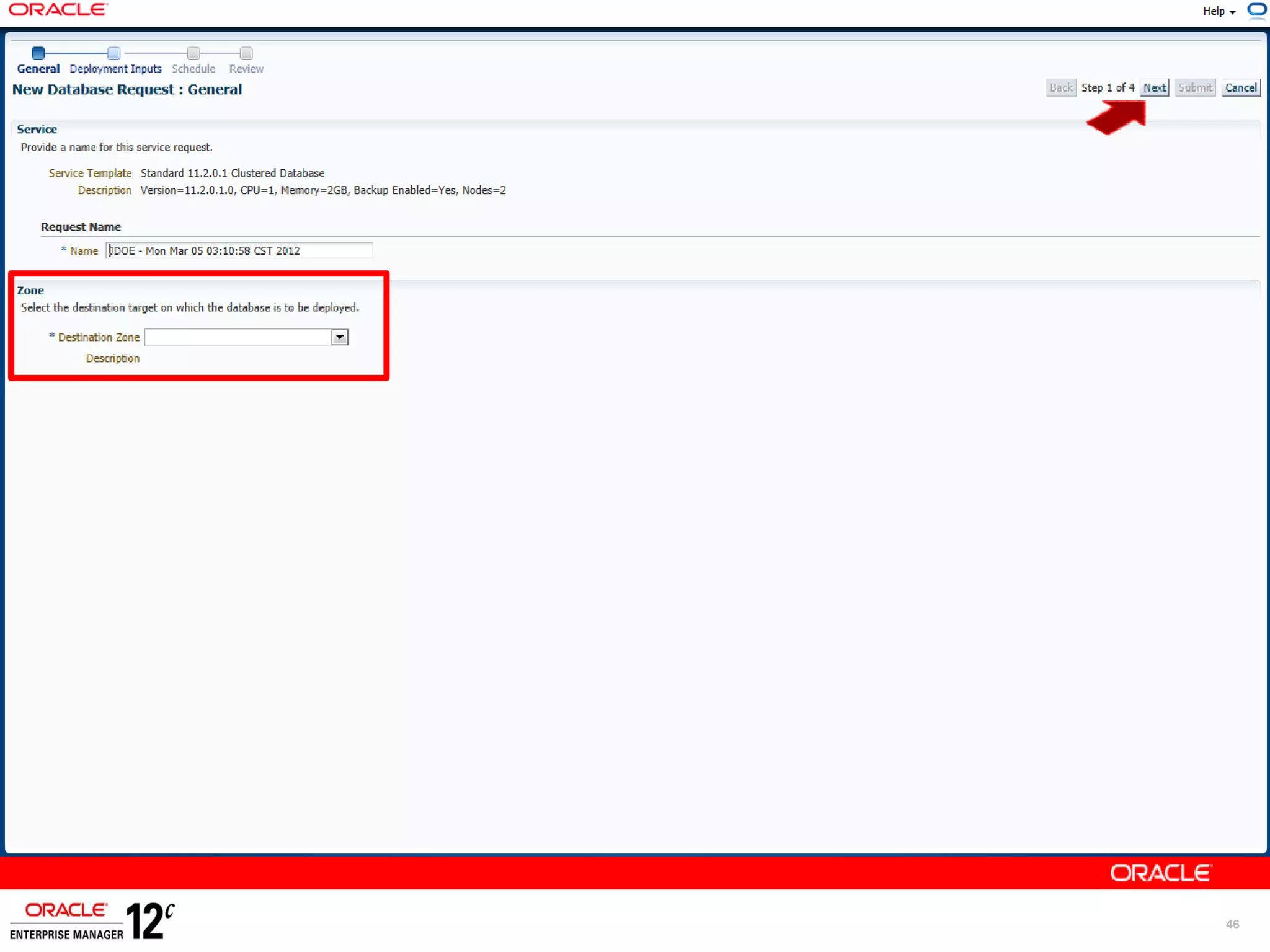Click the Schedule step marker square
The height and width of the screenshot is (952, 1270).
[x=193, y=53]
